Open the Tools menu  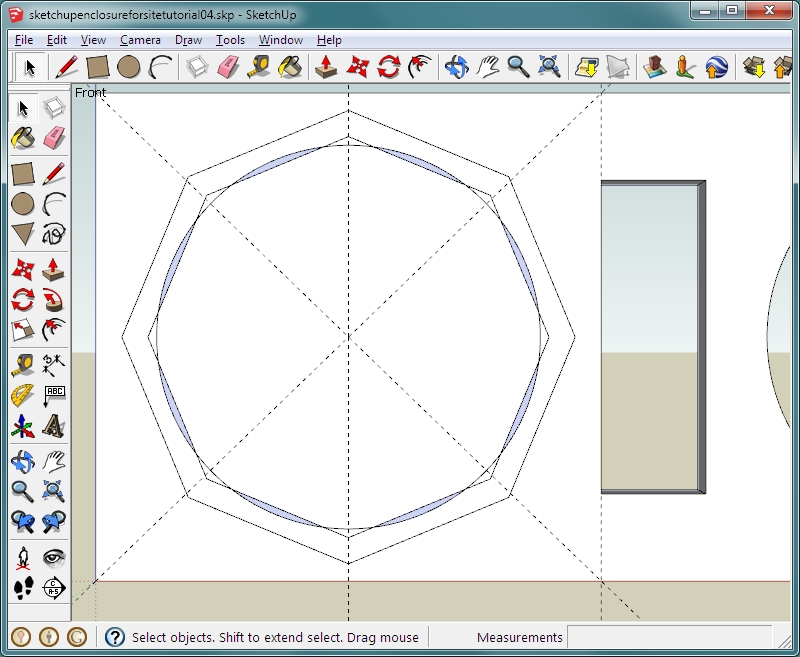click(230, 40)
